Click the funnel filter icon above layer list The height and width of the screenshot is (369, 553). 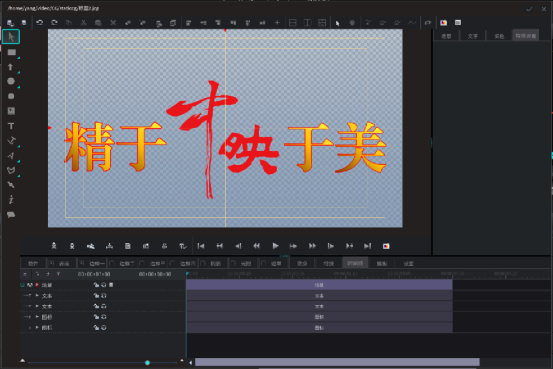58,274
